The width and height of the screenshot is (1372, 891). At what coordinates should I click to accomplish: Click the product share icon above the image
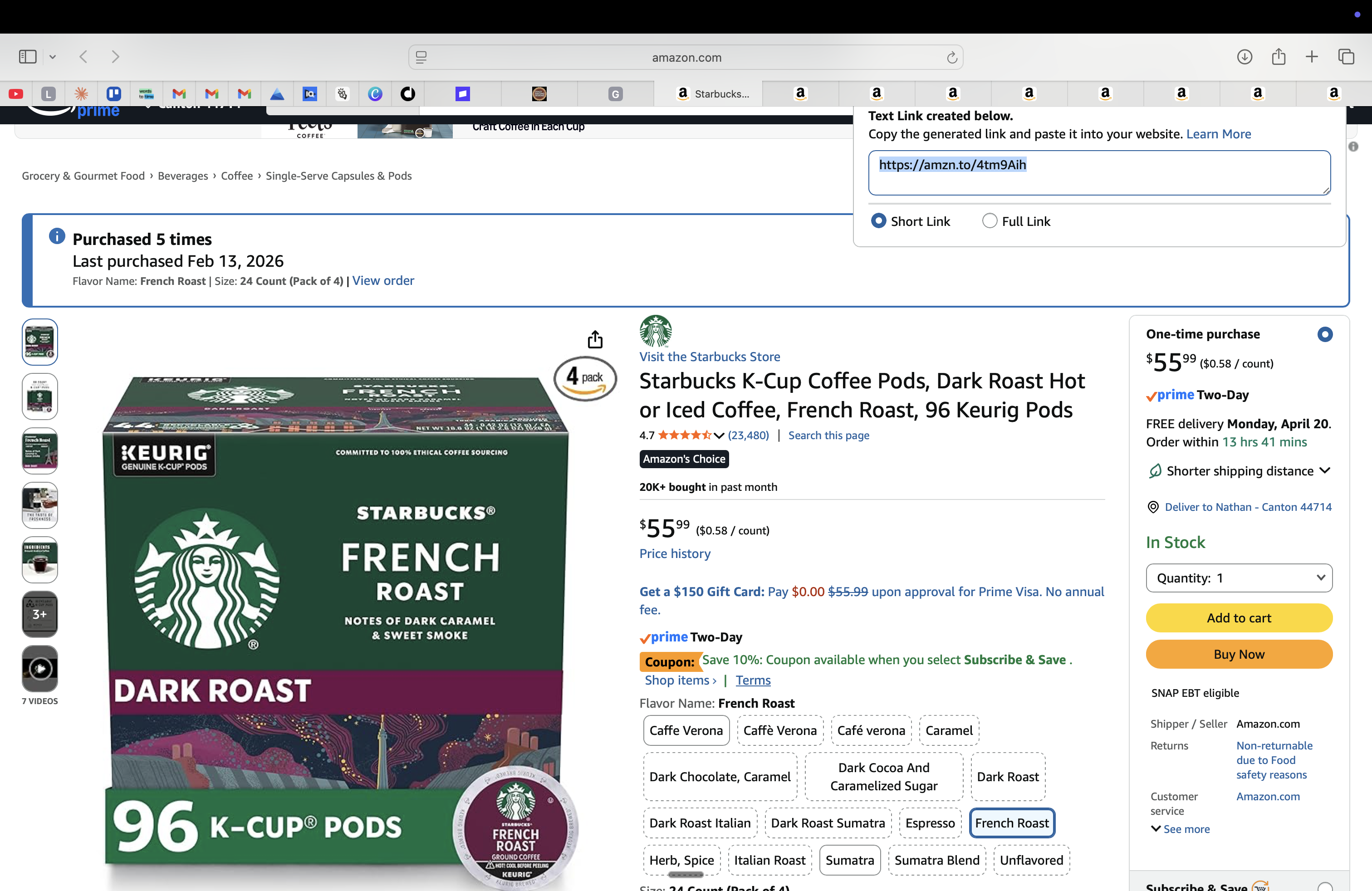tap(595, 339)
